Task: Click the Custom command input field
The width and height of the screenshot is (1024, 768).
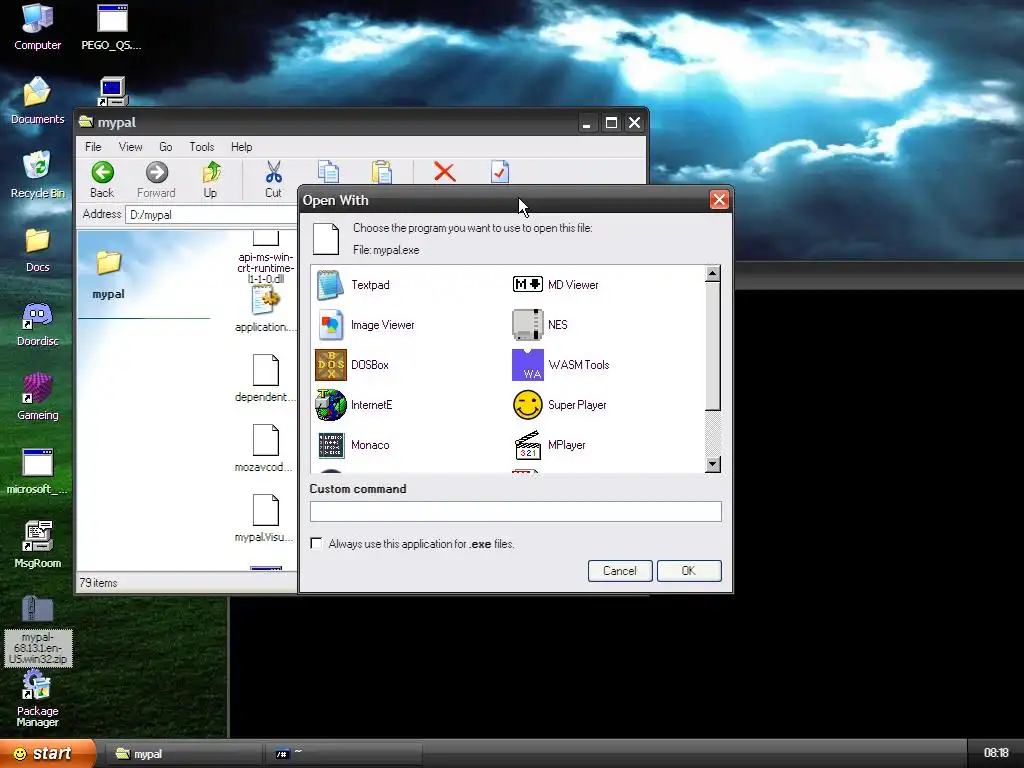Action: tap(515, 511)
